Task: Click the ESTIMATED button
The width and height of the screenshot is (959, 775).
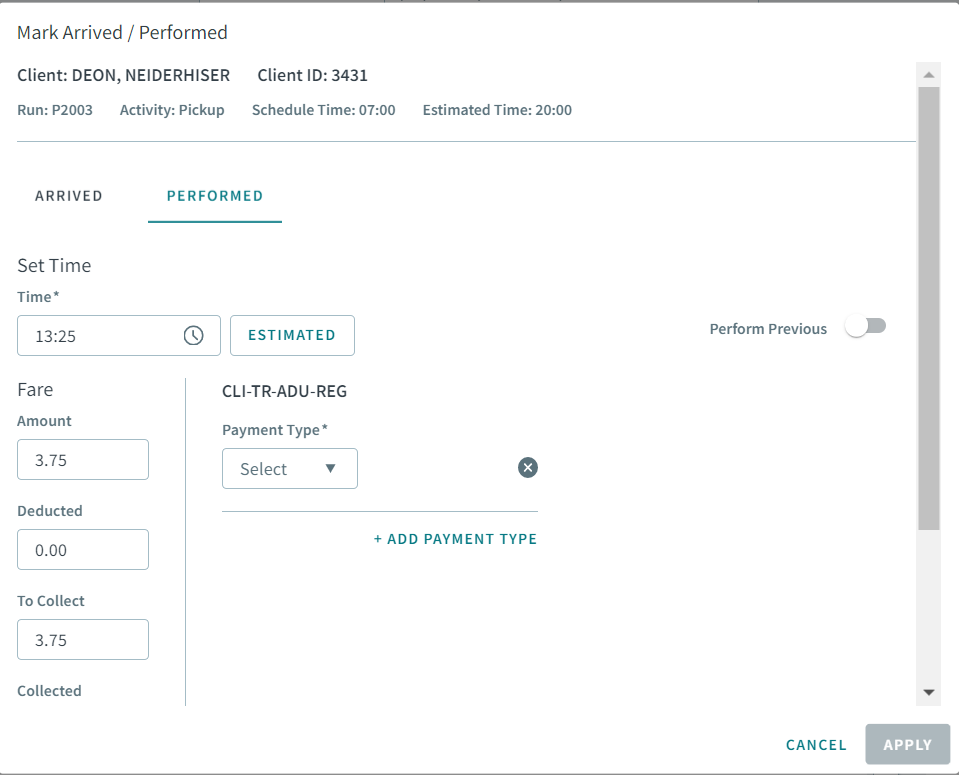Action: (x=292, y=335)
